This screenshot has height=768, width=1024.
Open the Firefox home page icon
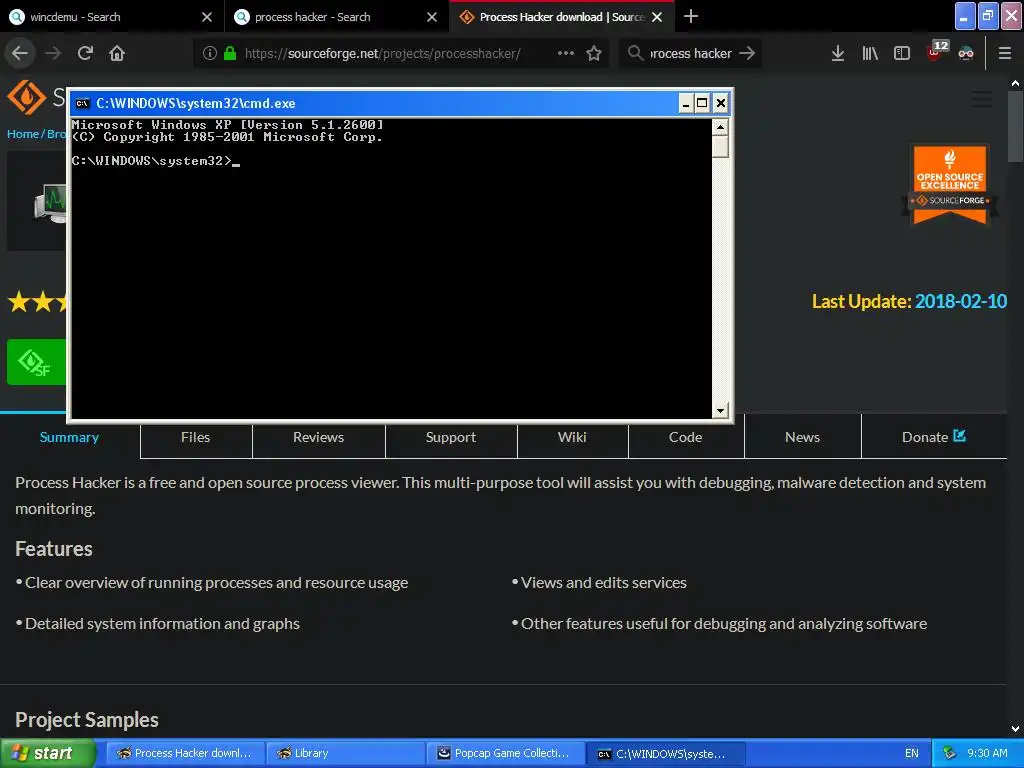pyautogui.click(x=117, y=53)
